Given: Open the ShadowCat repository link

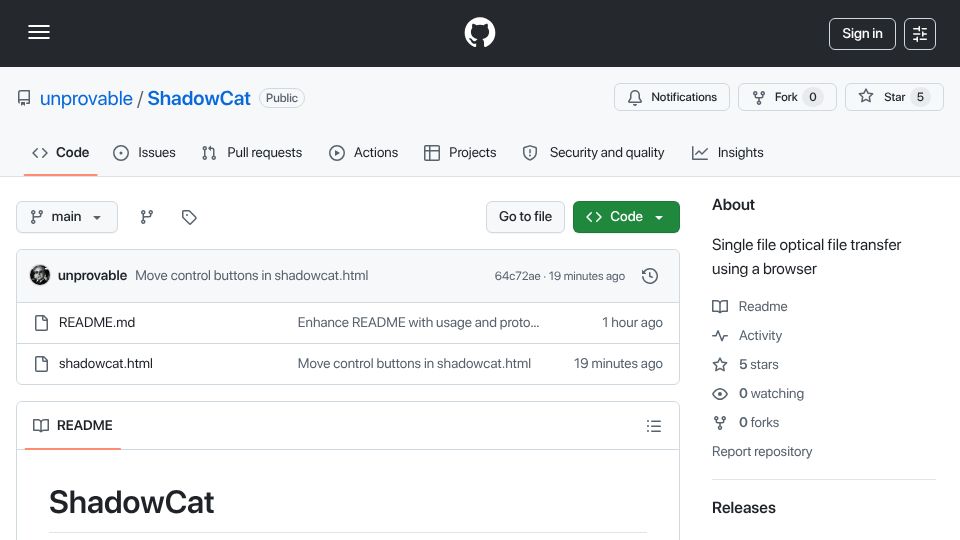Looking at the screenshot, I should pos(199,98).
